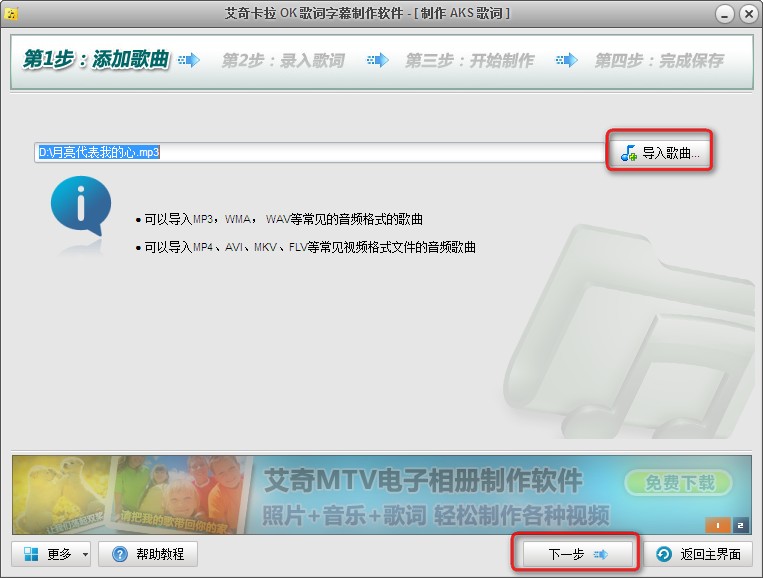Select step 3 开始制作 heading
This screenshot has height=578, width=763.
(470, 61)
